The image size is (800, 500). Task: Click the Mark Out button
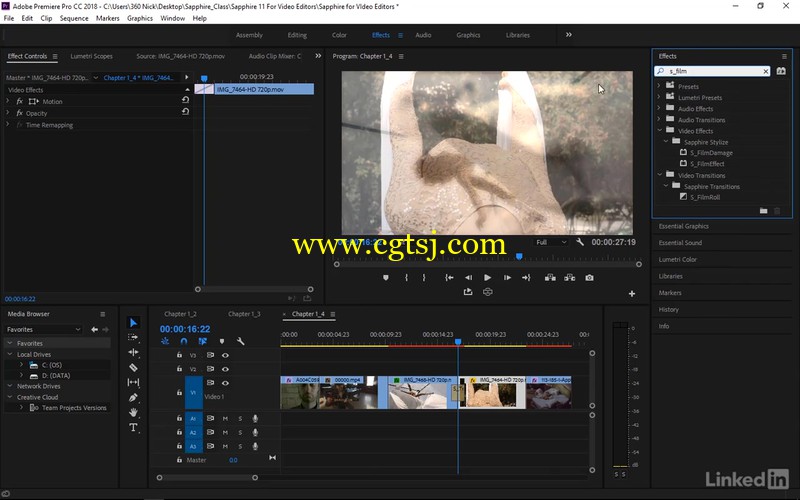[x=423, y=278]
